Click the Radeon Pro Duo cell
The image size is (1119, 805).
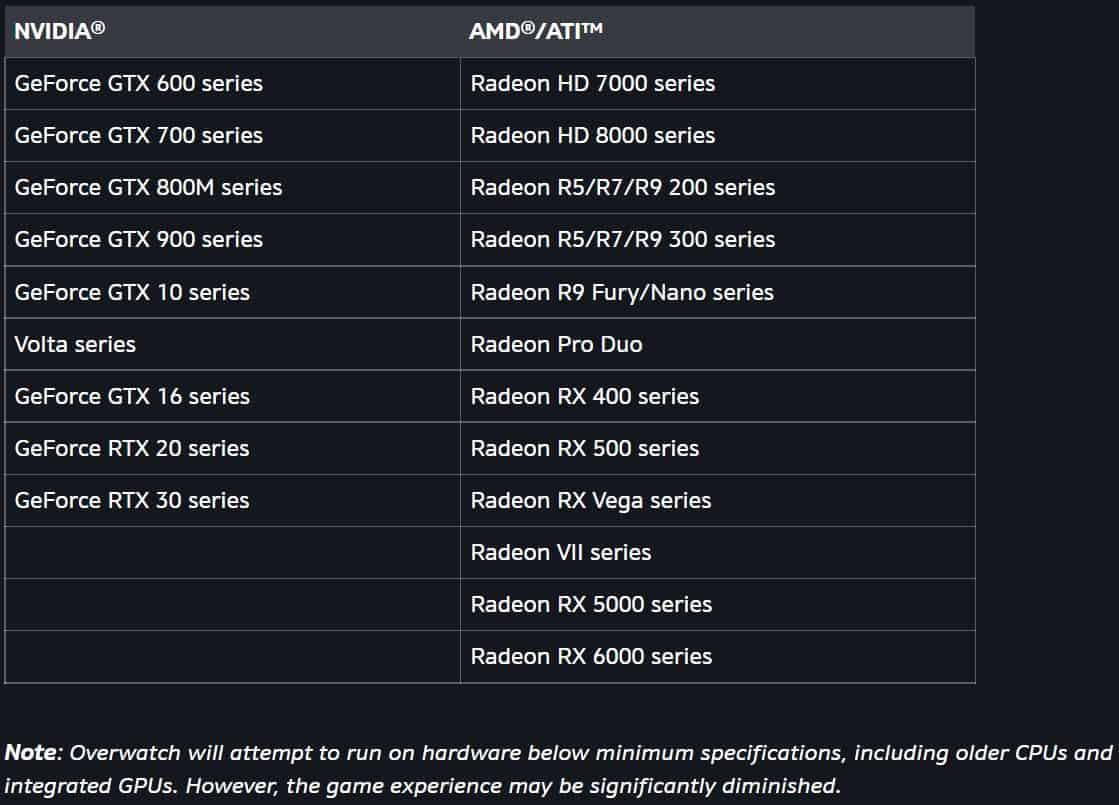click(x=557, y=344)
